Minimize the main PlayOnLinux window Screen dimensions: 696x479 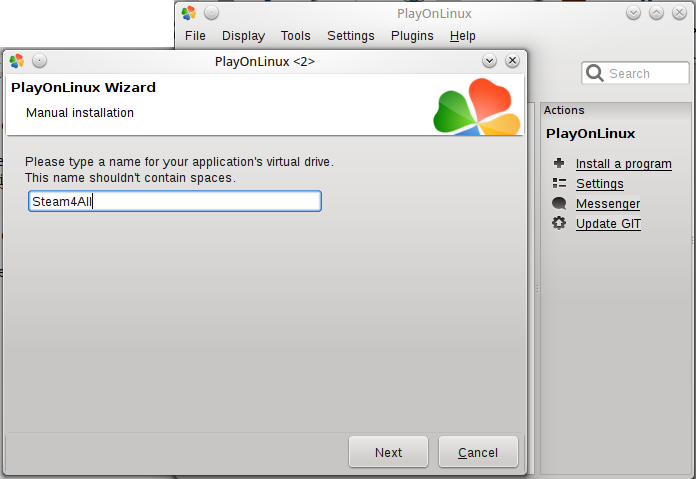pos(633,13)
